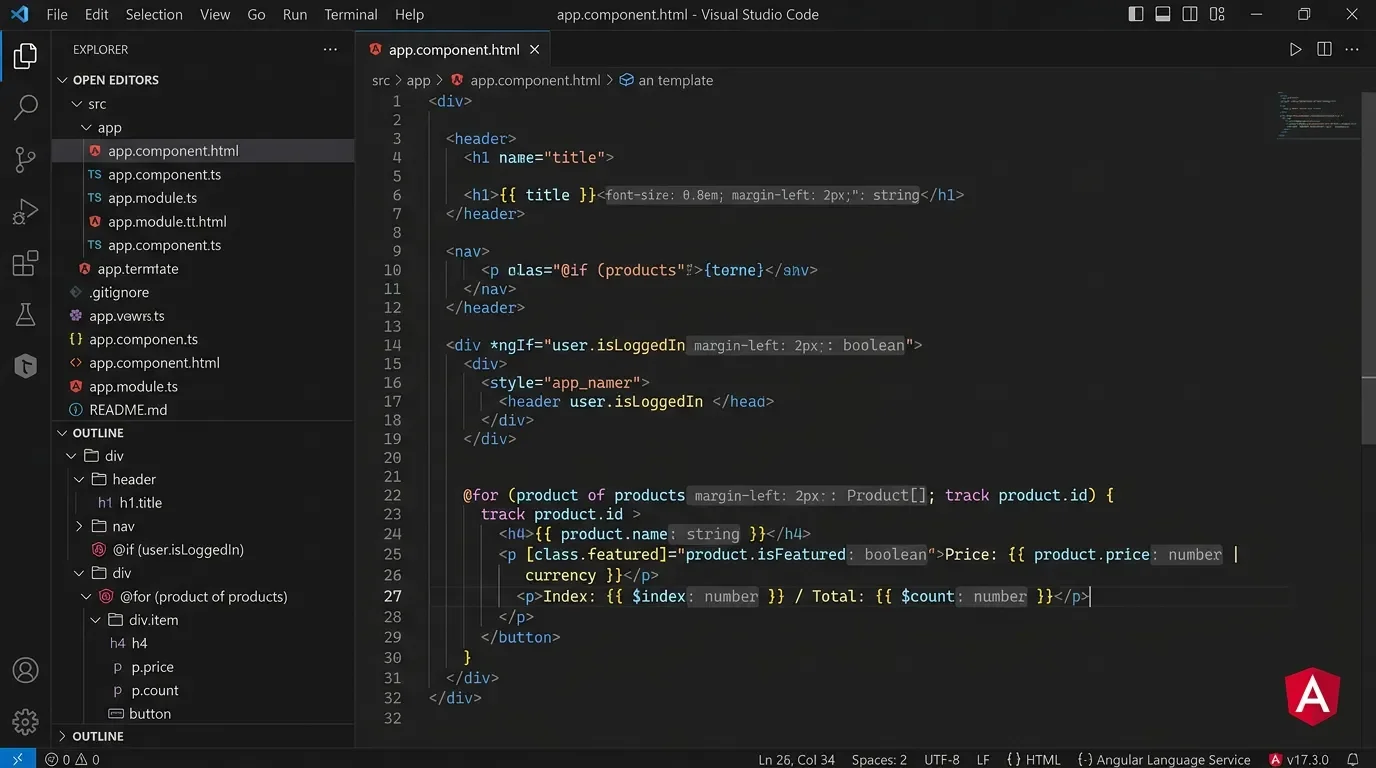1376x768 pixels.
Task: Open the app.componen.ts file
Action: (x=143, y=339)
